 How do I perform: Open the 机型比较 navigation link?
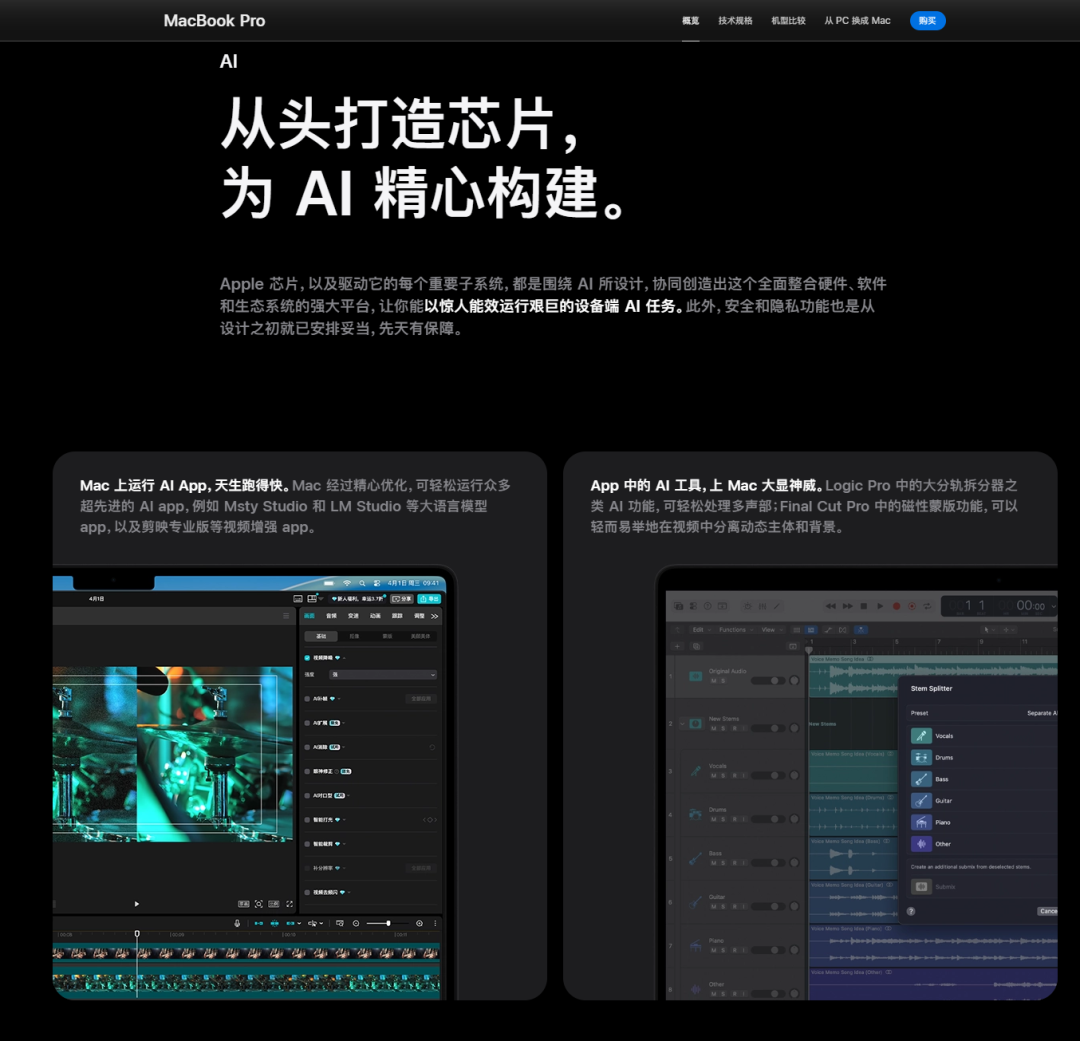click(788, 21)
